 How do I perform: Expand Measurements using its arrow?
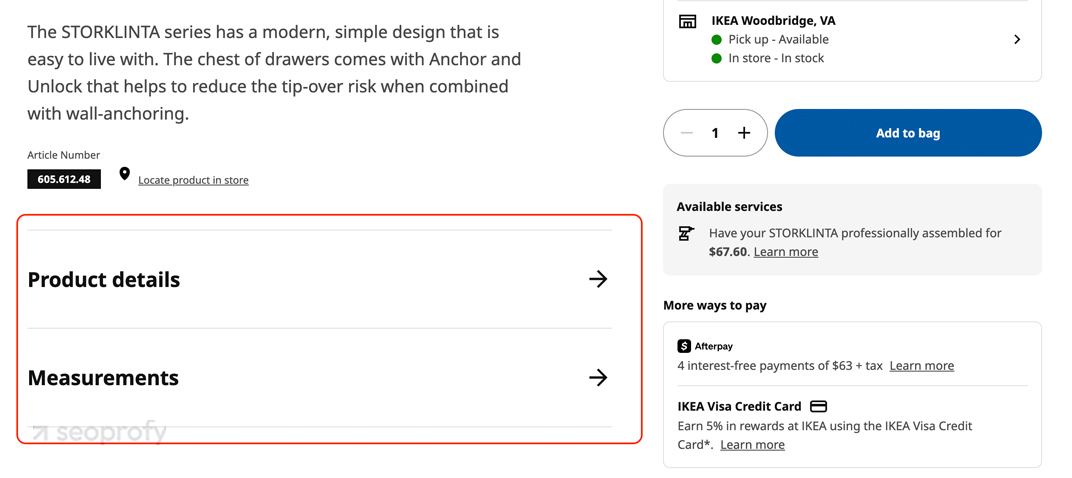(598, 377)
